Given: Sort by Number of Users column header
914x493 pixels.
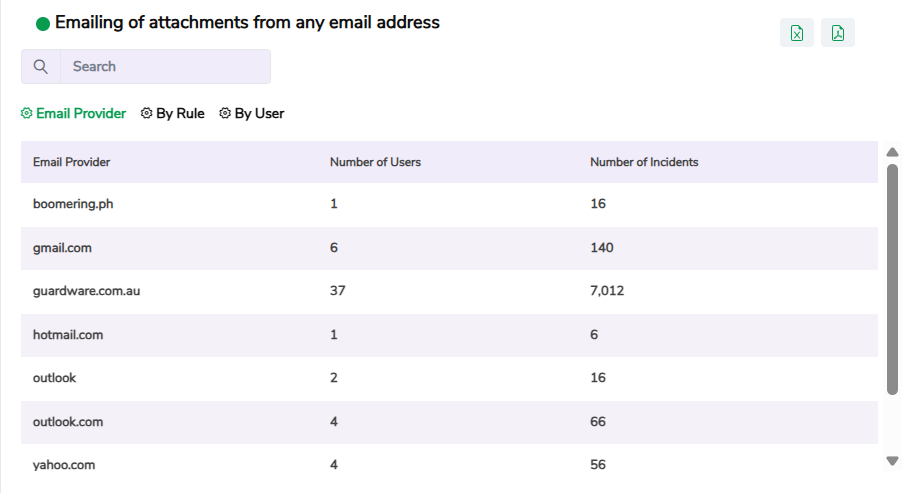Looking at the screenshot, I should pyautogui.click(x=375, y=162).
